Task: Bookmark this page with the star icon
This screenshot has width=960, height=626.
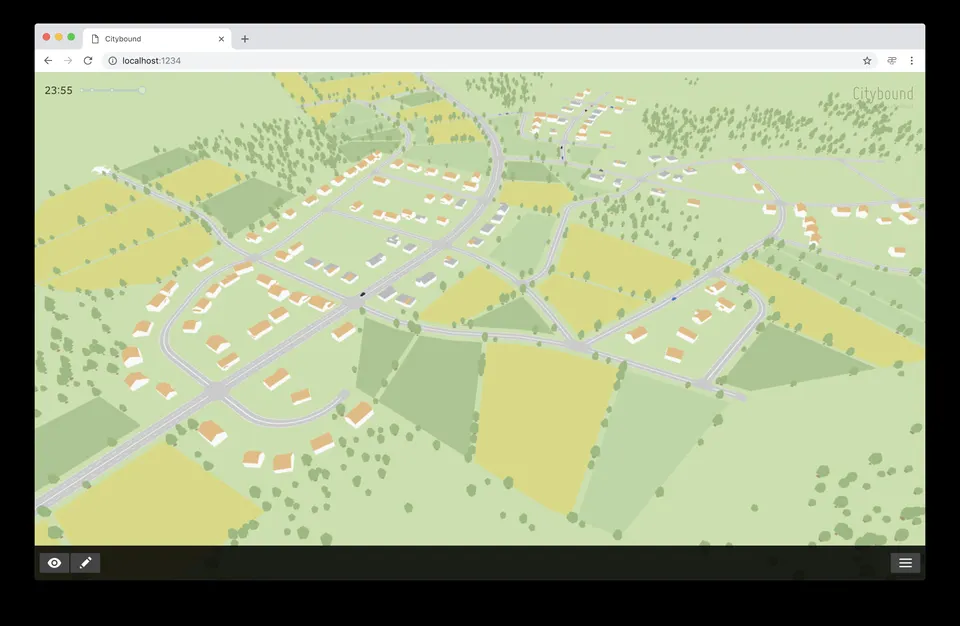Action: click(x=867, y=61)
